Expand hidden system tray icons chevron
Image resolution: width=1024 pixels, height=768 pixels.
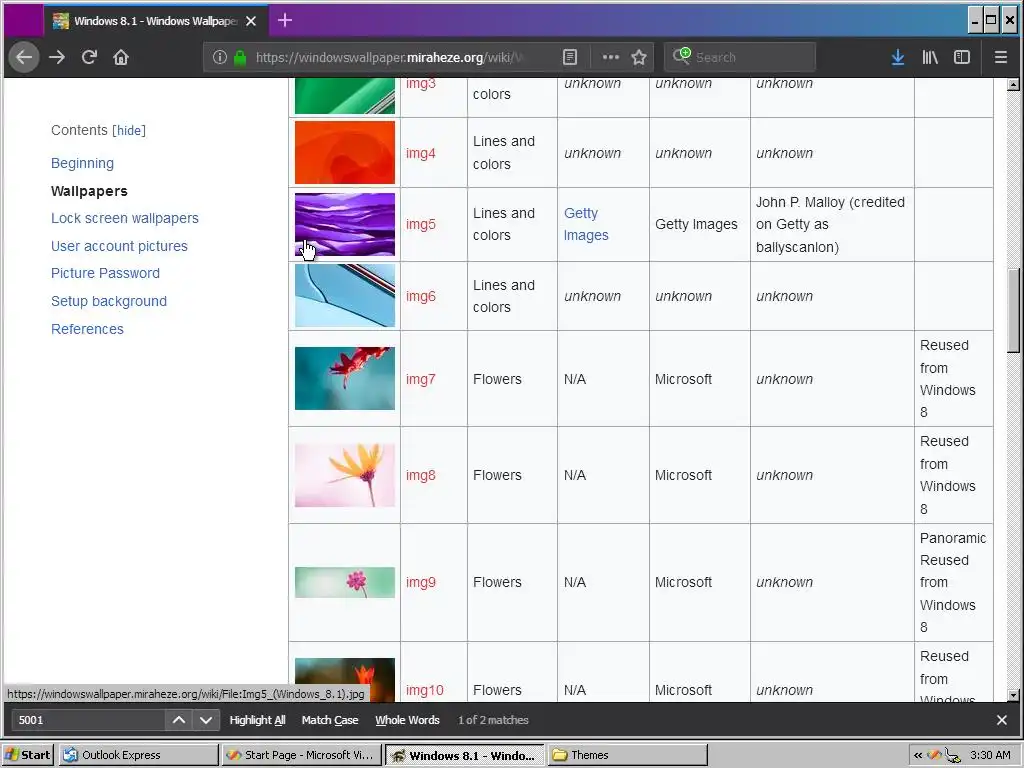[918, 756]
